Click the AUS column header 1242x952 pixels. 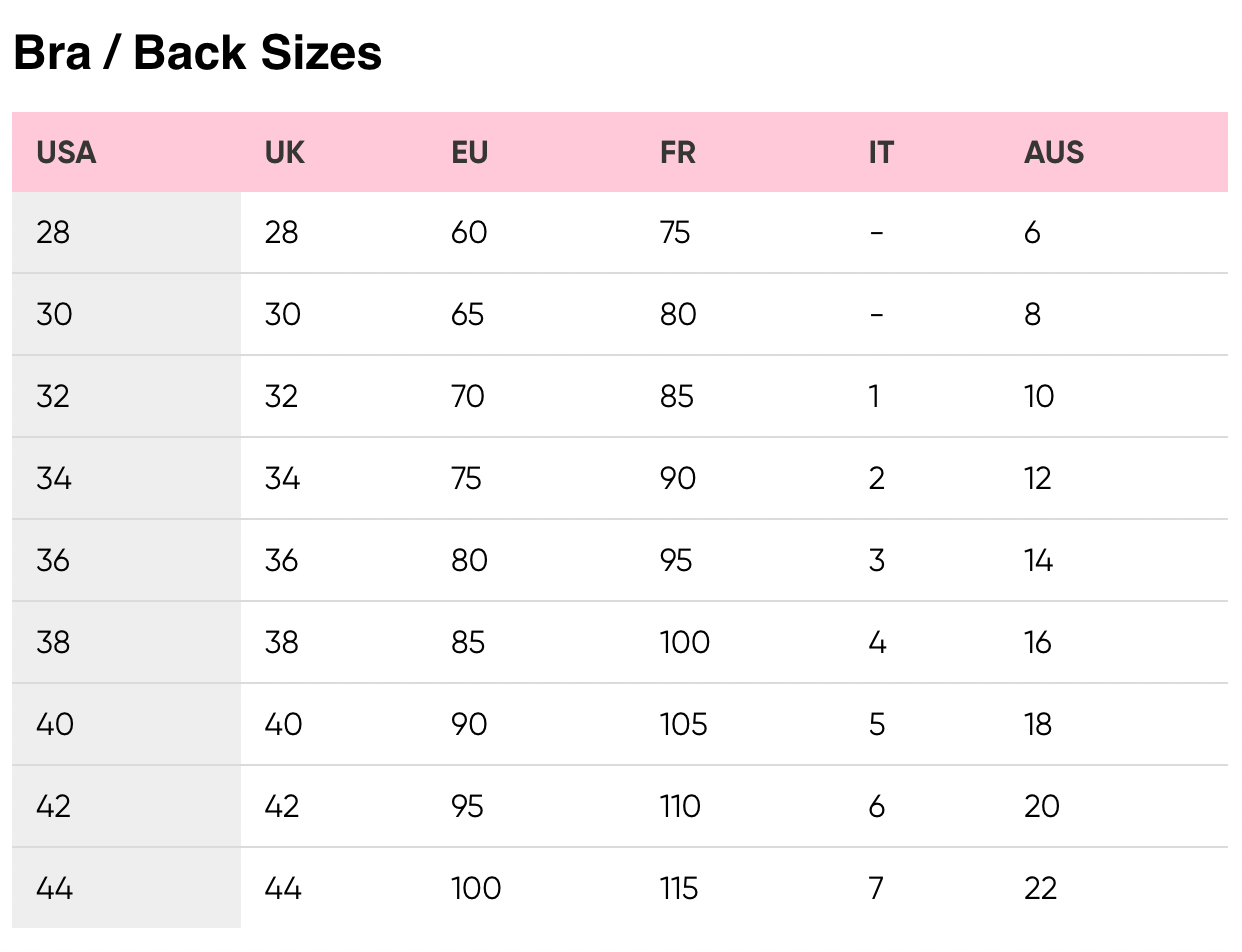[x=1054, y=153]
